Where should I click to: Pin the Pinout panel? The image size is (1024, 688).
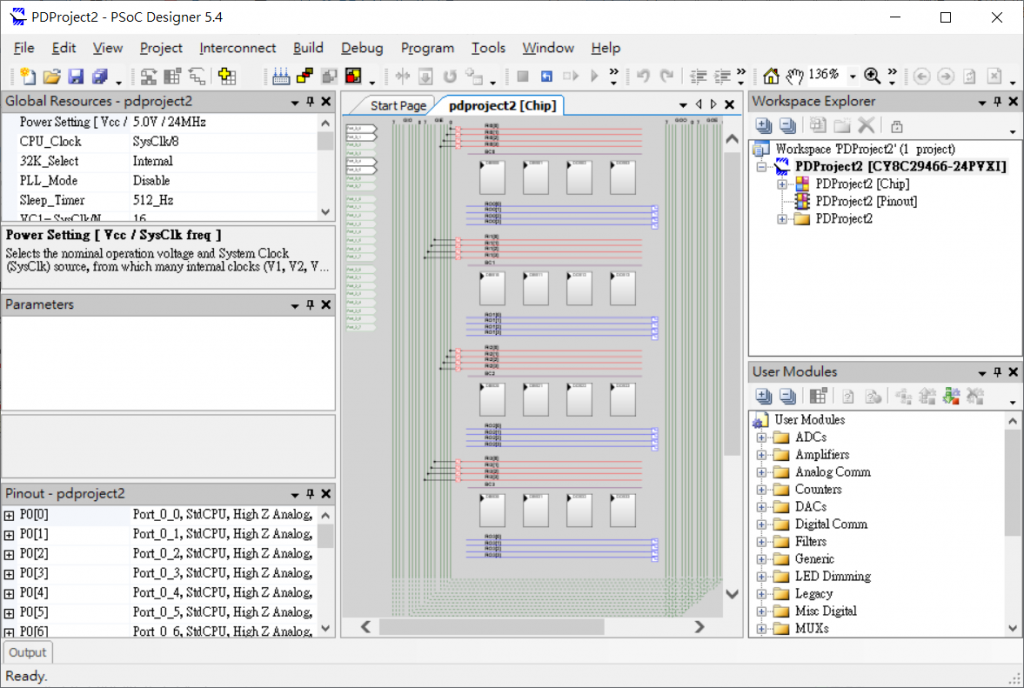tap(310, 494)
